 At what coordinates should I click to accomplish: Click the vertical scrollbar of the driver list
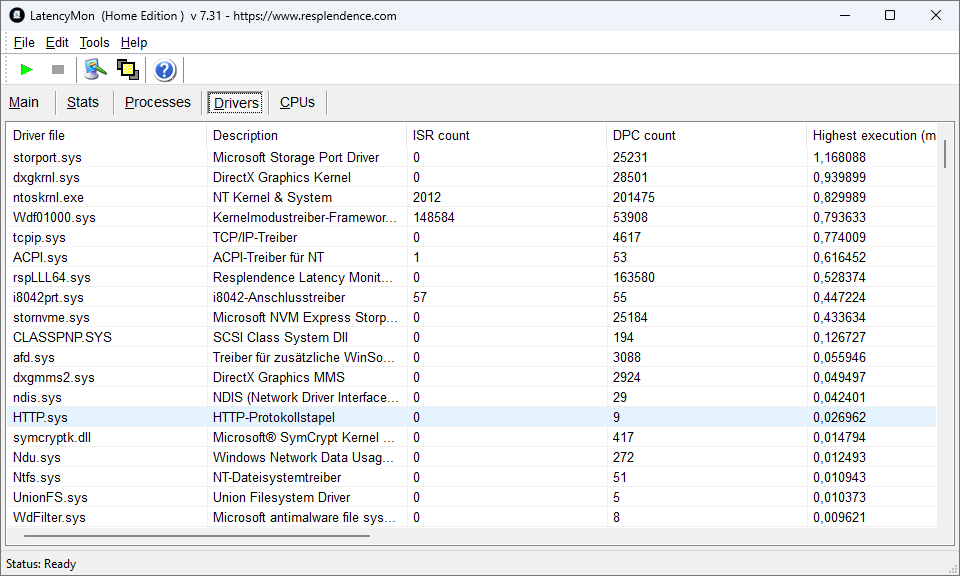(x=944, y=154)
